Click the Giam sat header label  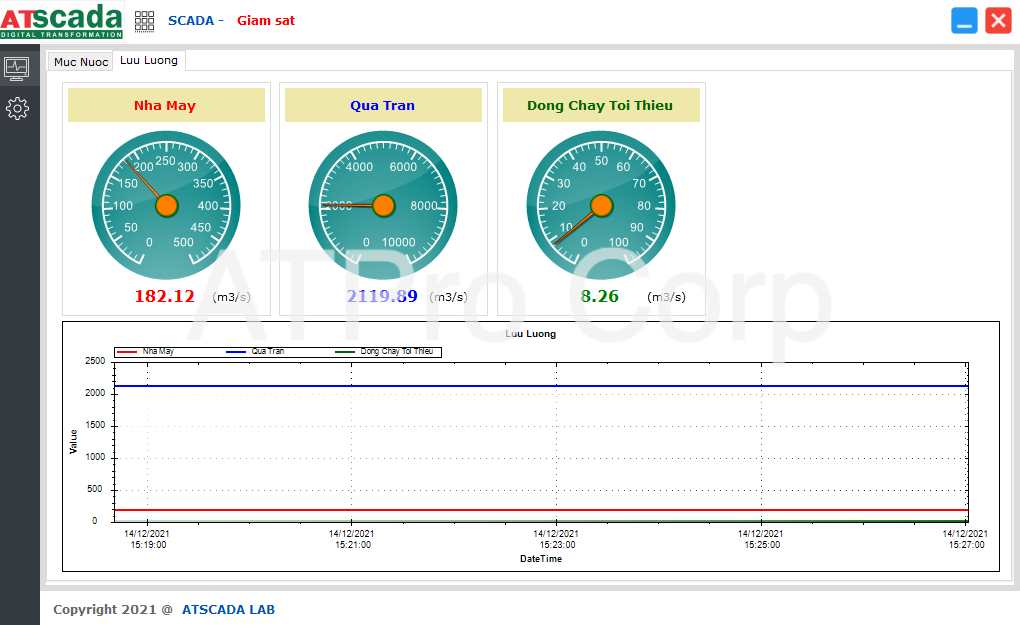pyautogui.click(x=265, y=21)
